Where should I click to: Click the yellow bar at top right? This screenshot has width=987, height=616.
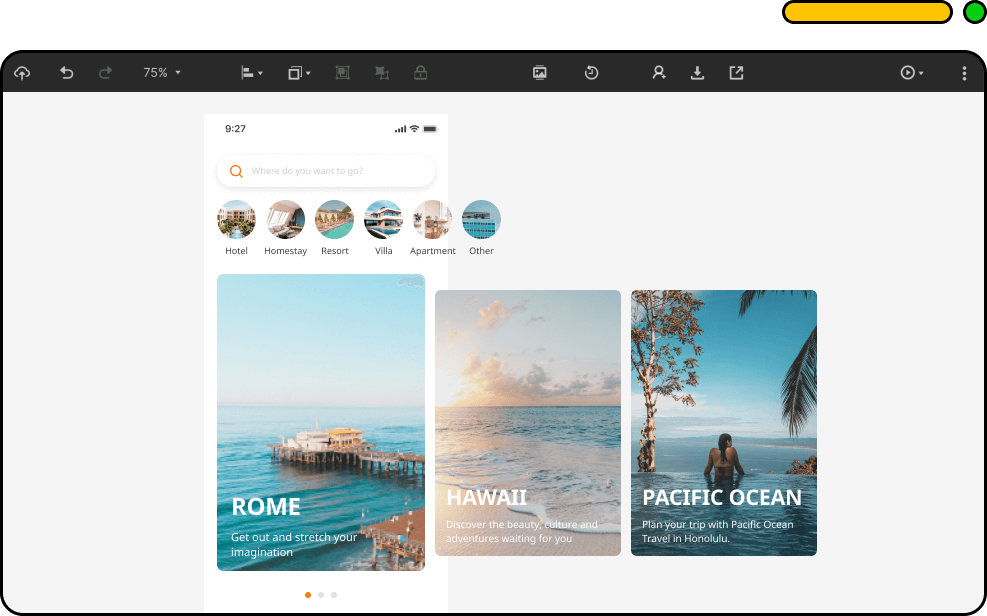pyautogui.click(x=866, y=12)
